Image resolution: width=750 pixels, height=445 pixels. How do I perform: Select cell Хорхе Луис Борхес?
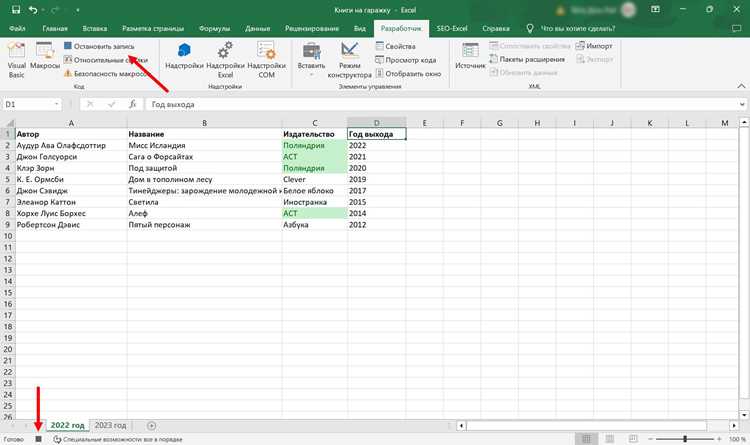71,213
